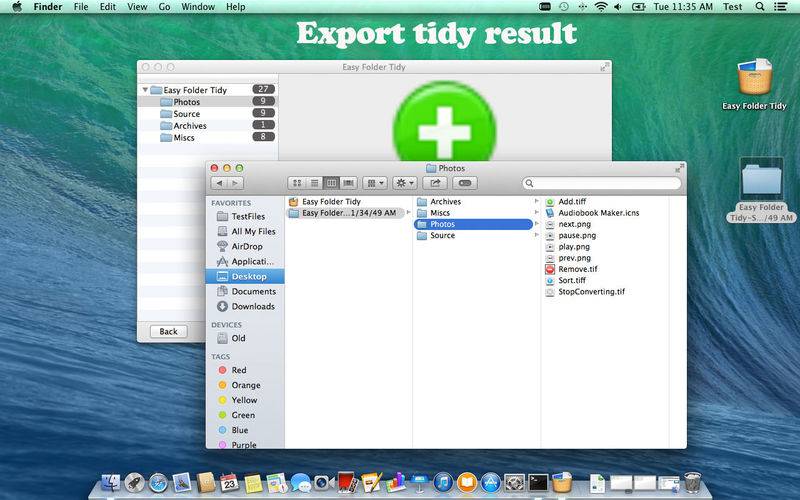Switch Finder to list view
Image resolution: width=800 pixels, height=500 pixels.
pyautogui.click(x=314, y=183)
